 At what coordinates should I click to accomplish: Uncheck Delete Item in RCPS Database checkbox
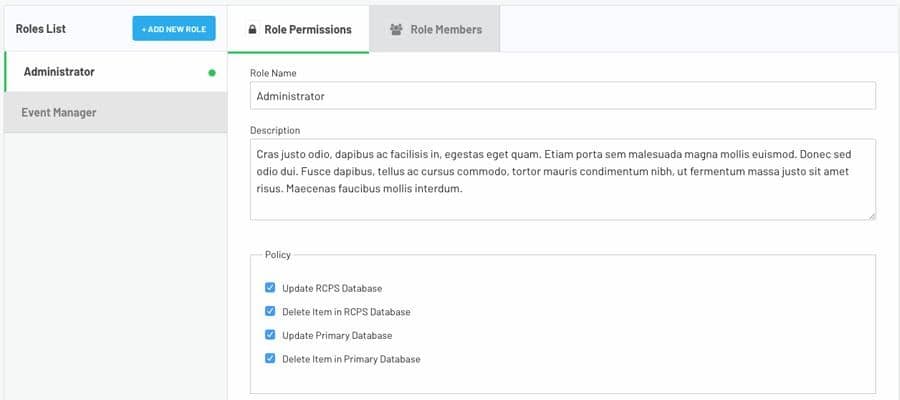tap(270, 311)
